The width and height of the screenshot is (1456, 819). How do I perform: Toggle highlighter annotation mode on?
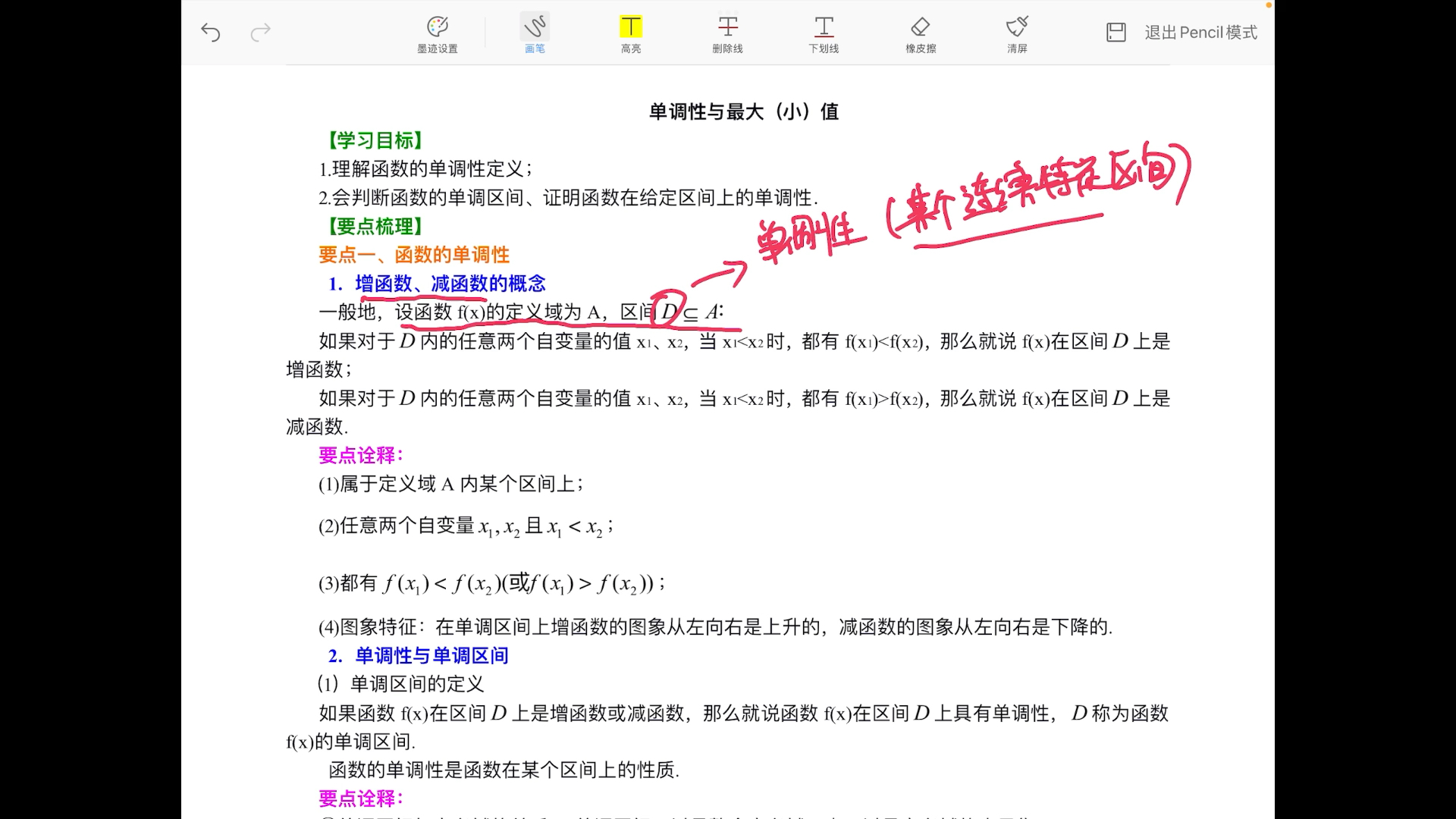(x=630, y=33)
